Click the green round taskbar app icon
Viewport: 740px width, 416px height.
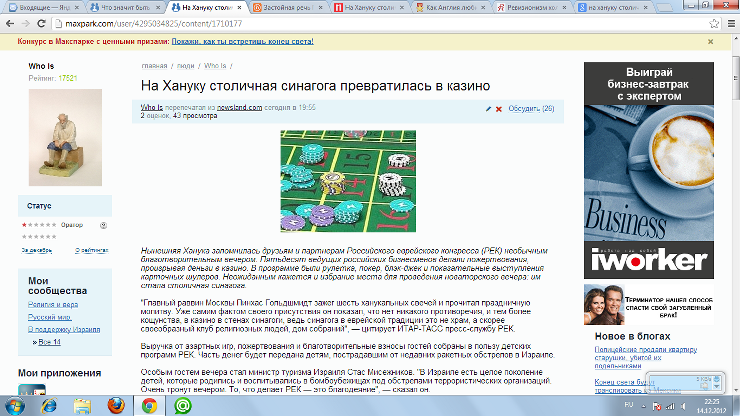[x=183, y=405]
